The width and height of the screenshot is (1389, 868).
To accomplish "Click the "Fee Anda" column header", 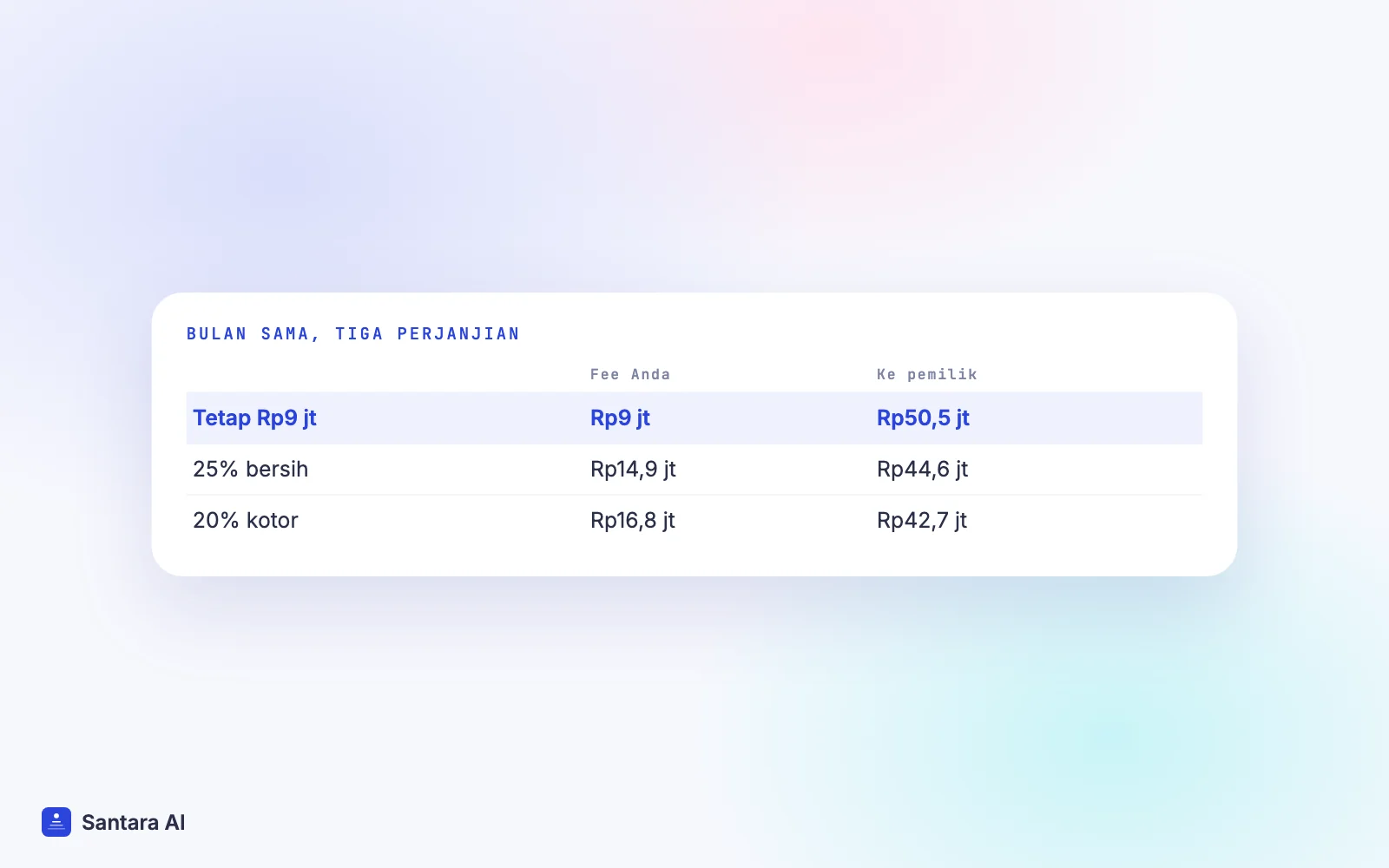I will [x=630, y=374].
